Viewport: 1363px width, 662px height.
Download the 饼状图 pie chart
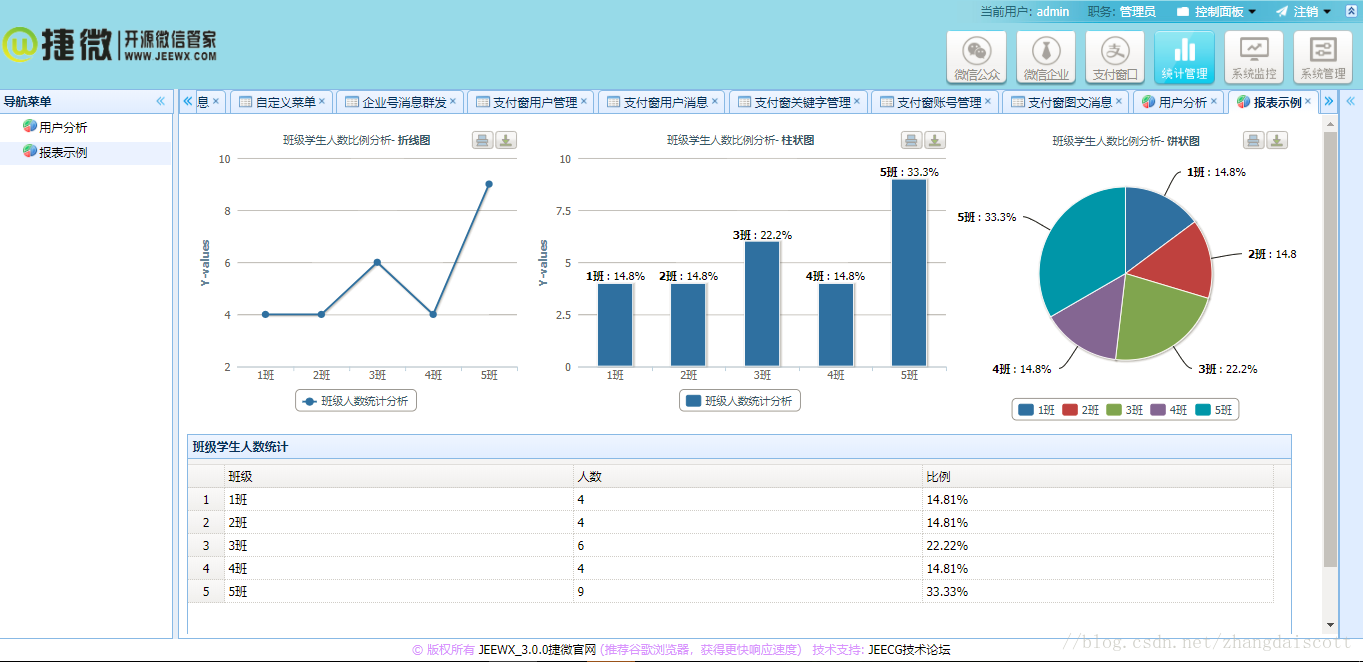(x=1277, y=140)
